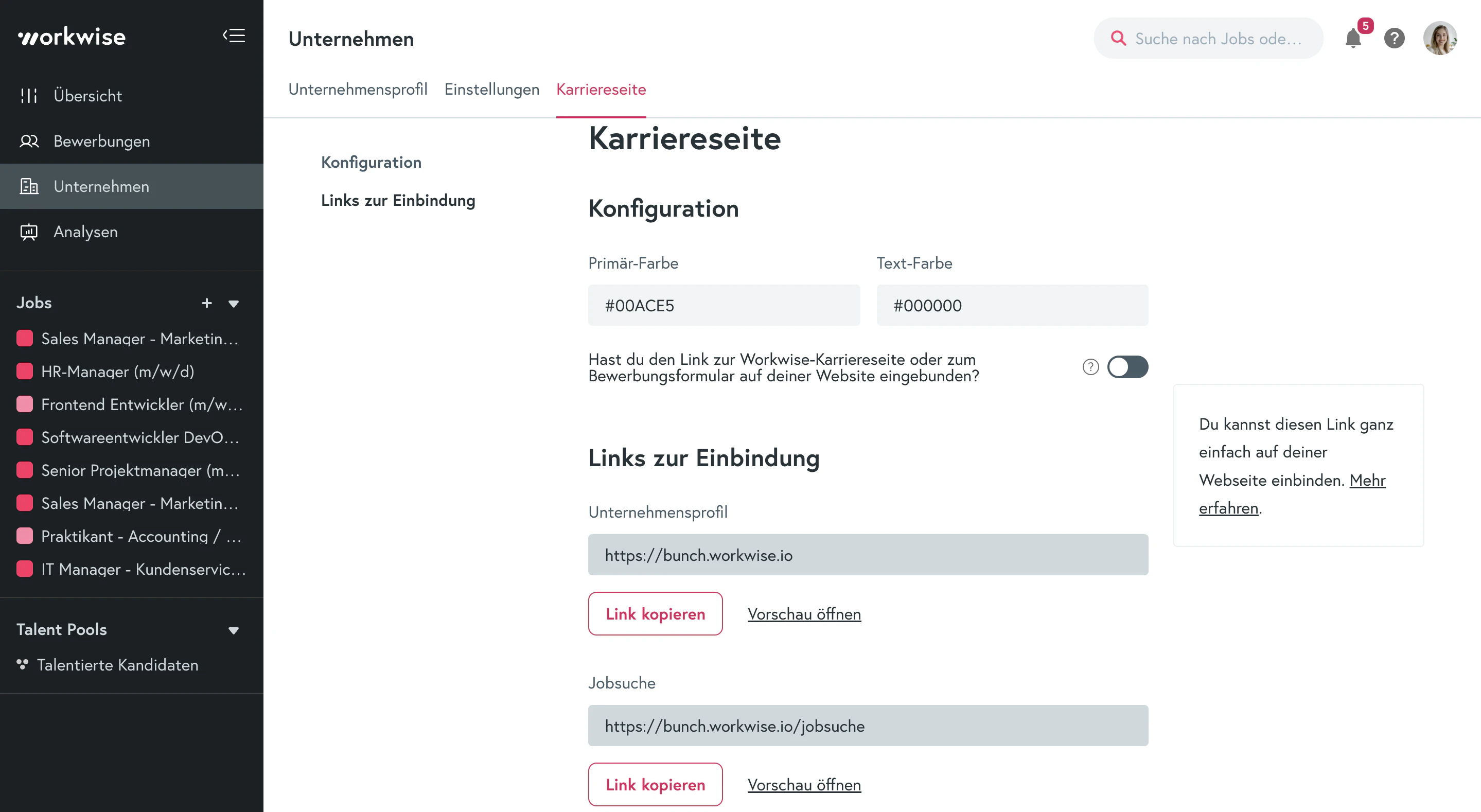Add a new job with the plus icon
Screen dimensions: 1481x812
207,303
